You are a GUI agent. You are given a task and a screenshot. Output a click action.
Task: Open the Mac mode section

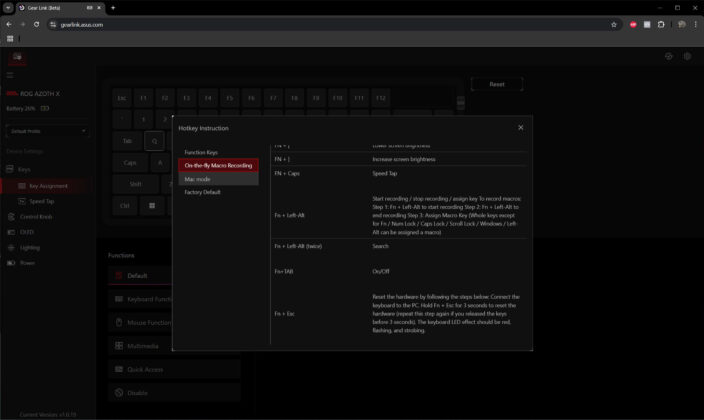pyautogui.click(x=218, y=179)
